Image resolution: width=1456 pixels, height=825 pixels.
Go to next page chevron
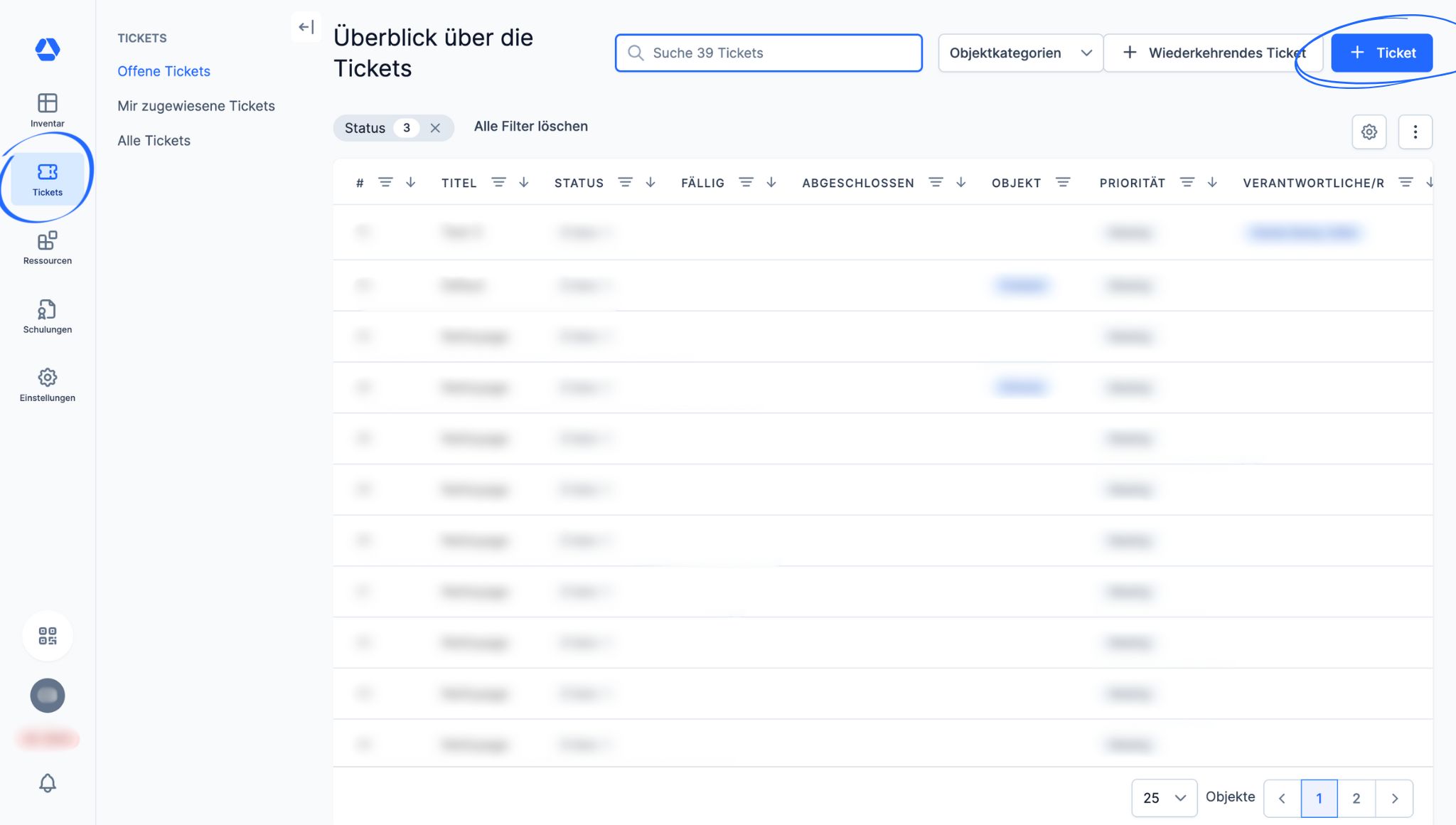1394,798
